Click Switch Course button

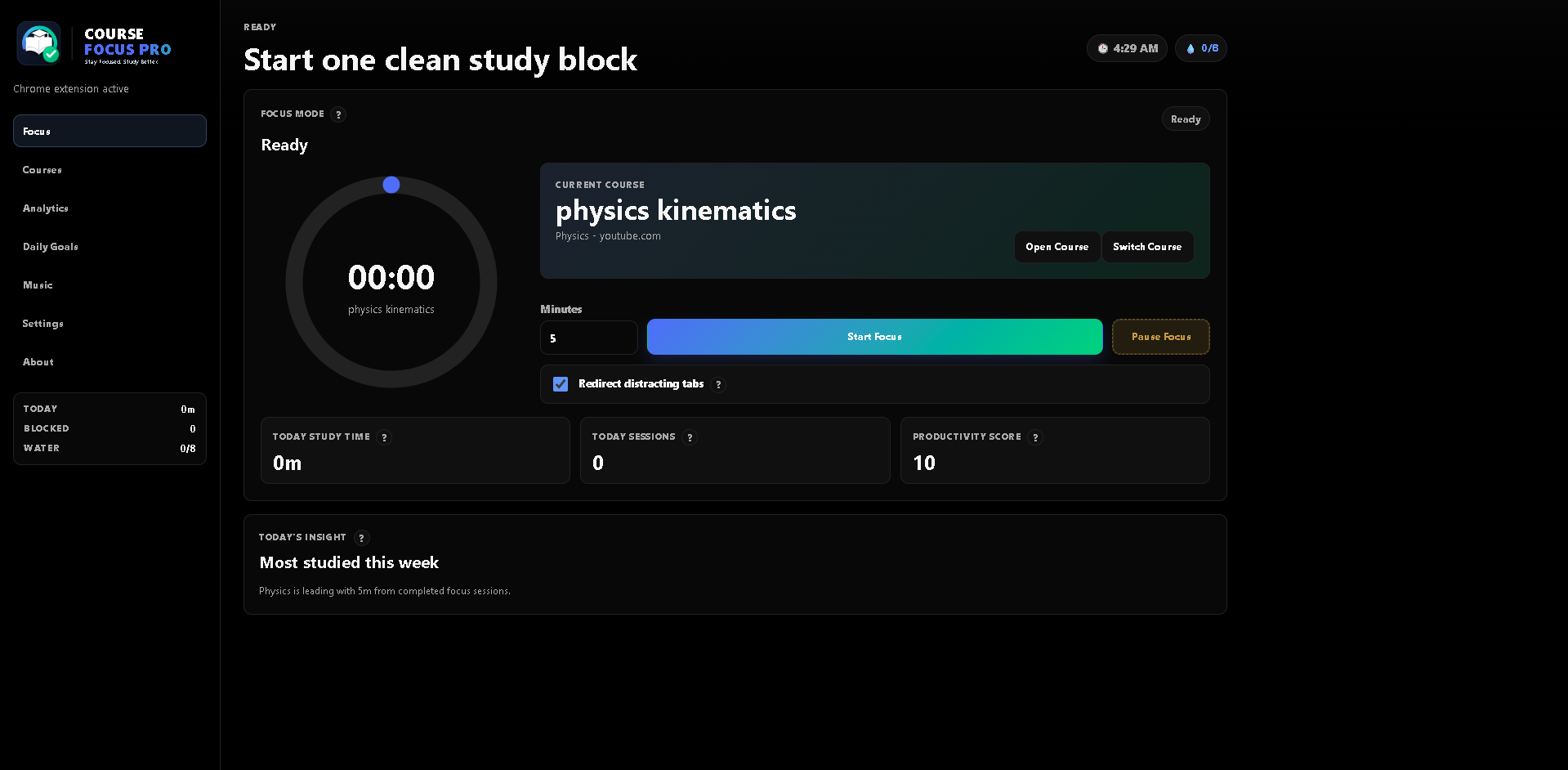[x=1147, y=247]
